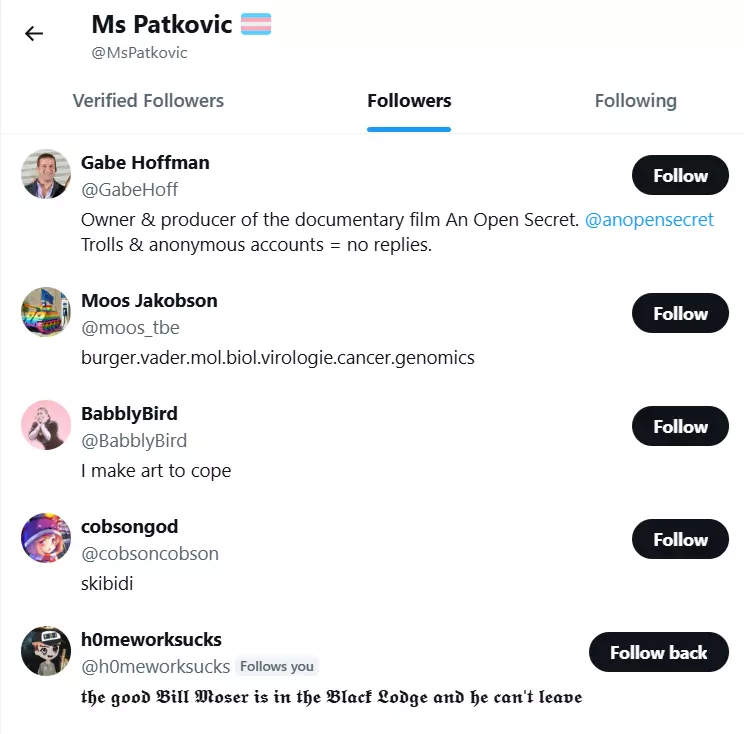Follow Gabe Hoffman

click(x=680, y=176)
